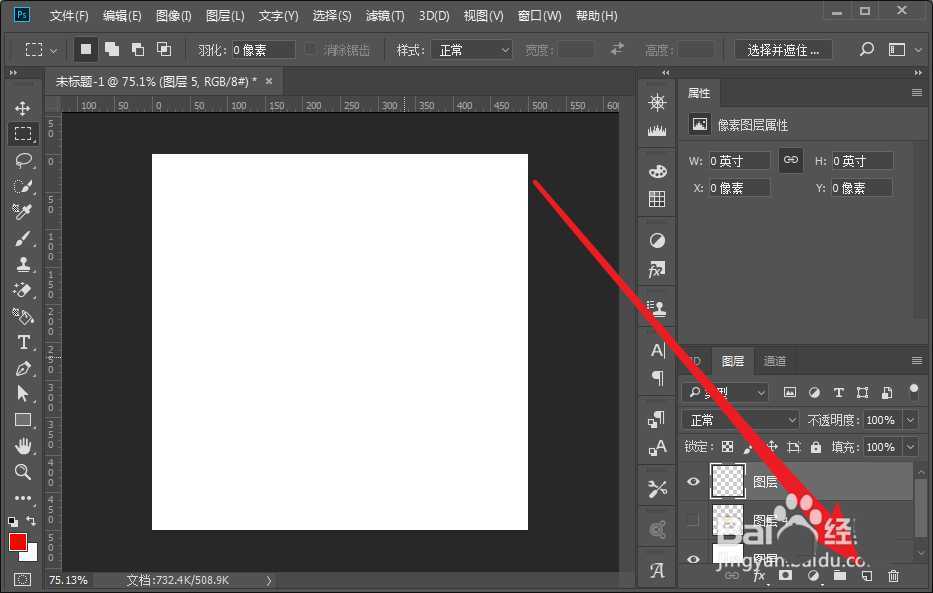Click the delete layer trash icon

[x=894, y=576]
